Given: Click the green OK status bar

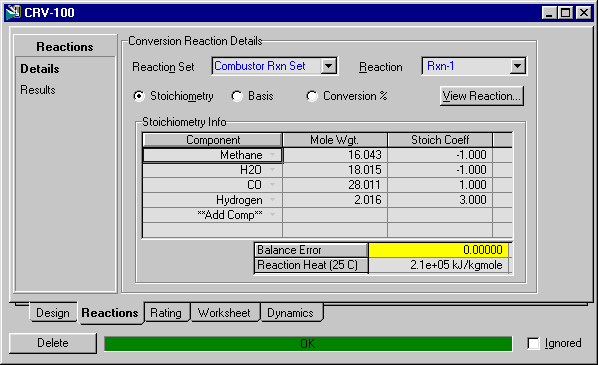Looking at the screenshot, I should coord(308,344).
